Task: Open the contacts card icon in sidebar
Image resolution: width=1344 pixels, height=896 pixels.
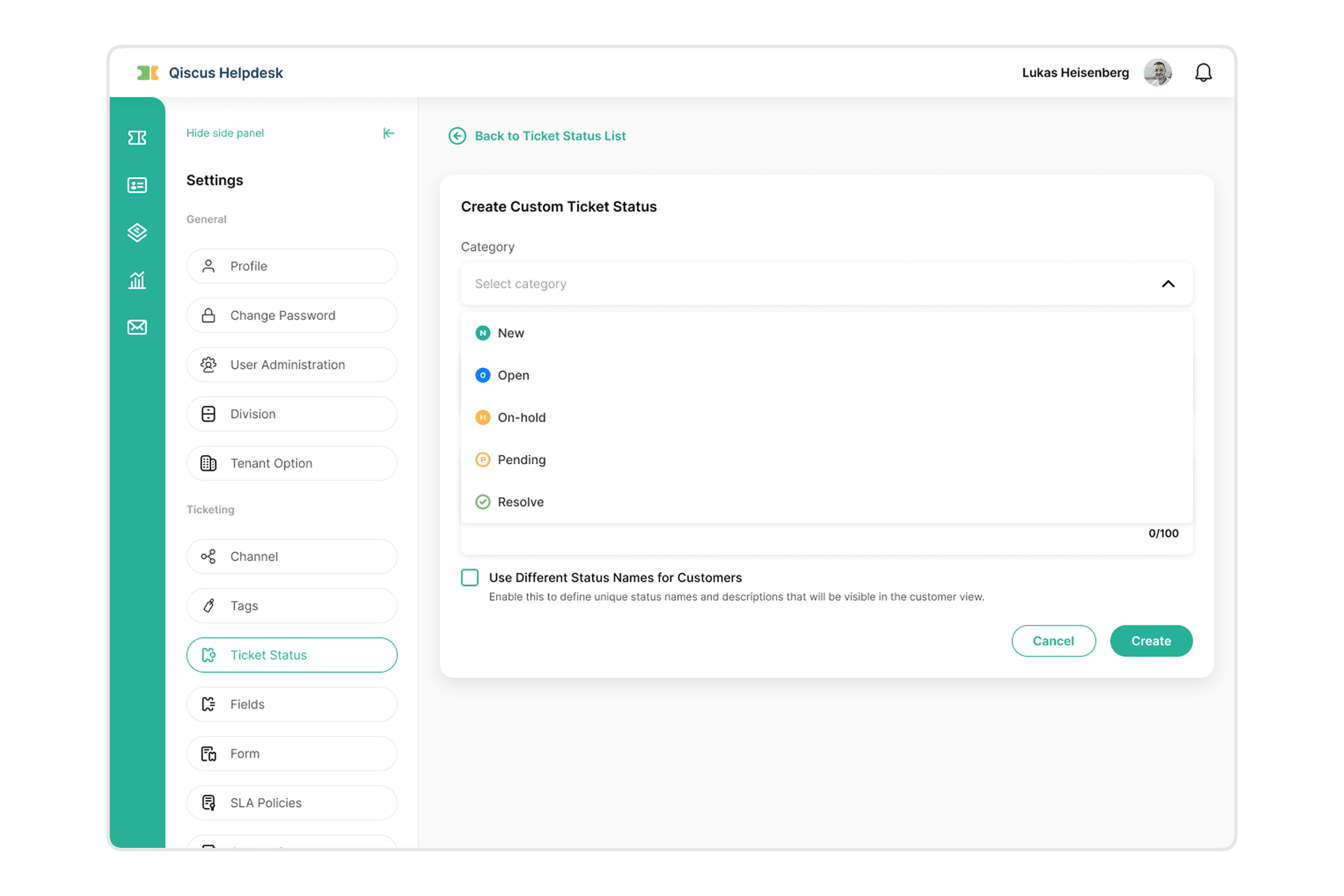Action: [137, 185]
